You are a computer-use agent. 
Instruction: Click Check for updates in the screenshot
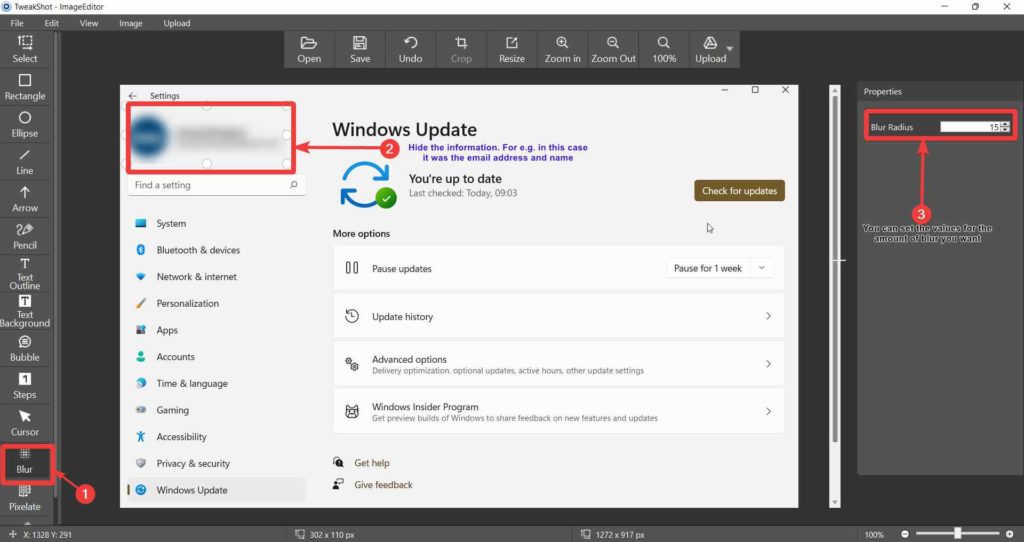coord(739,191)
